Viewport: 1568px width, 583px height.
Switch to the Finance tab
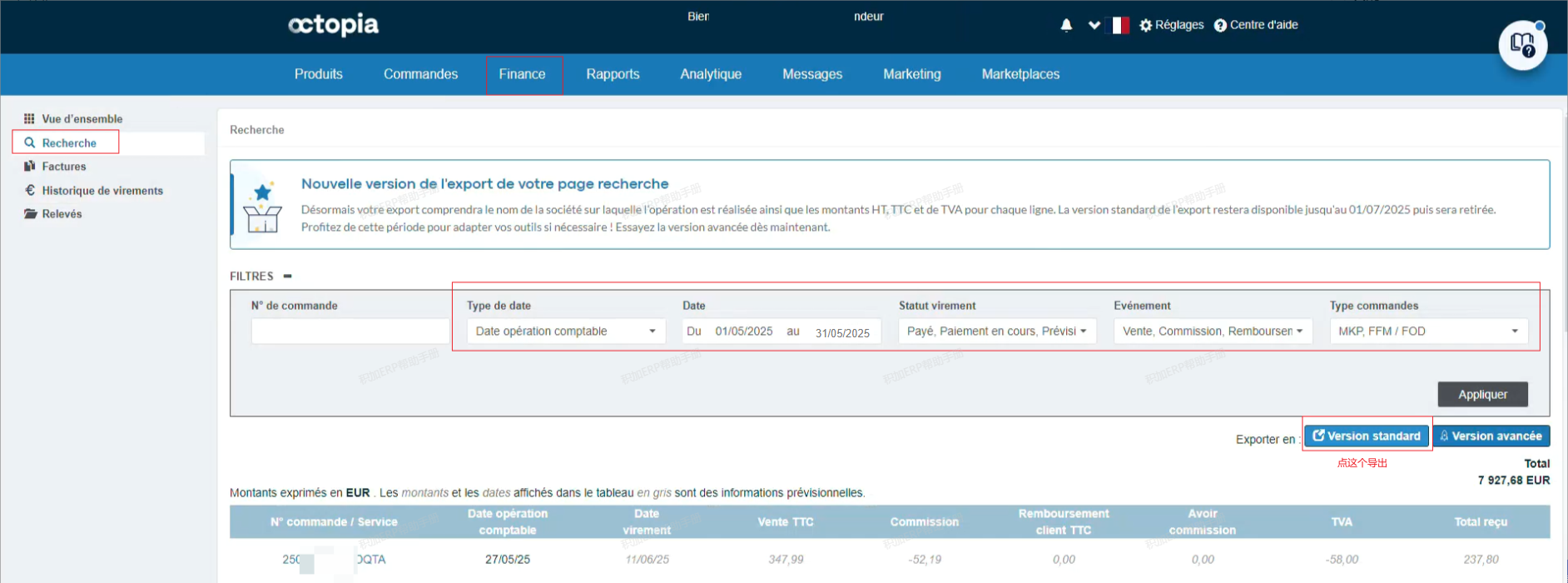pos(522,74)
